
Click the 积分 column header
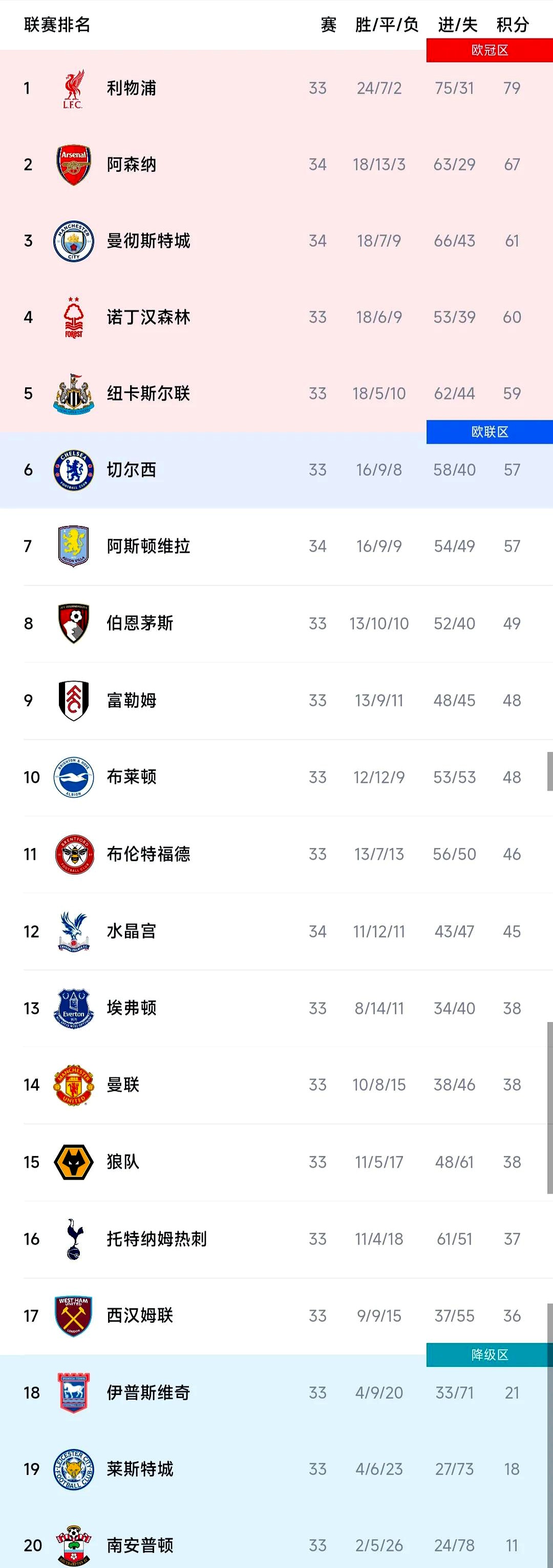[x=512, y=25]
